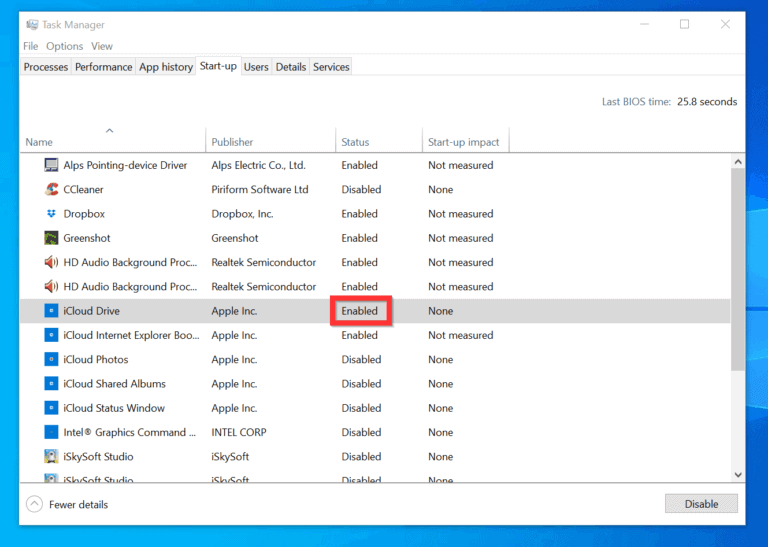The height and width of the screenshot is (547, 768).
Task: Switch to the Performance tab
Action: point(103,67)
